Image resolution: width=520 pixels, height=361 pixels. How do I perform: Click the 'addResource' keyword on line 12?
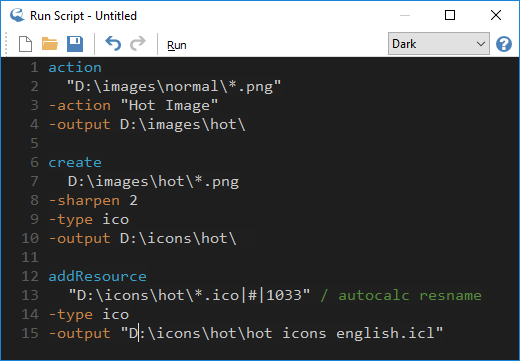97,276
